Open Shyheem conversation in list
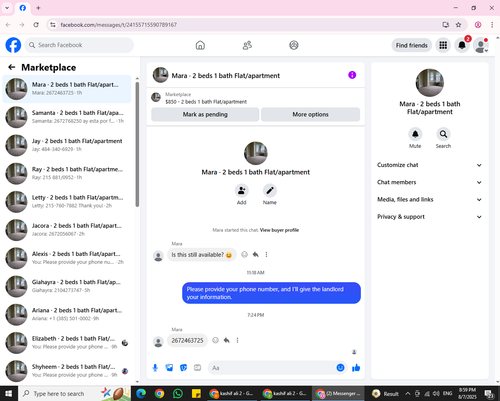This screenshot has height=401, width=500. click(x=67, y=371)
